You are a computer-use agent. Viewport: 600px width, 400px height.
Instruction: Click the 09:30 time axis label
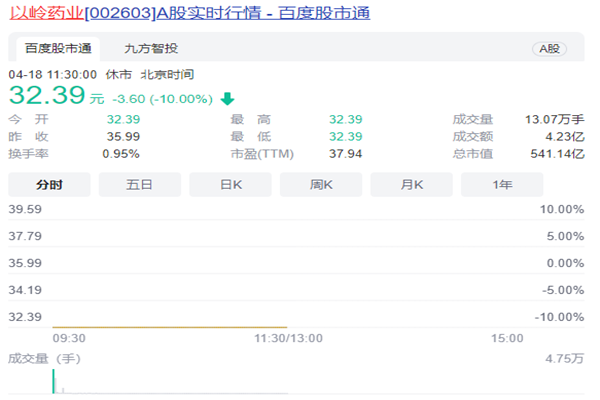pos(69,338)
